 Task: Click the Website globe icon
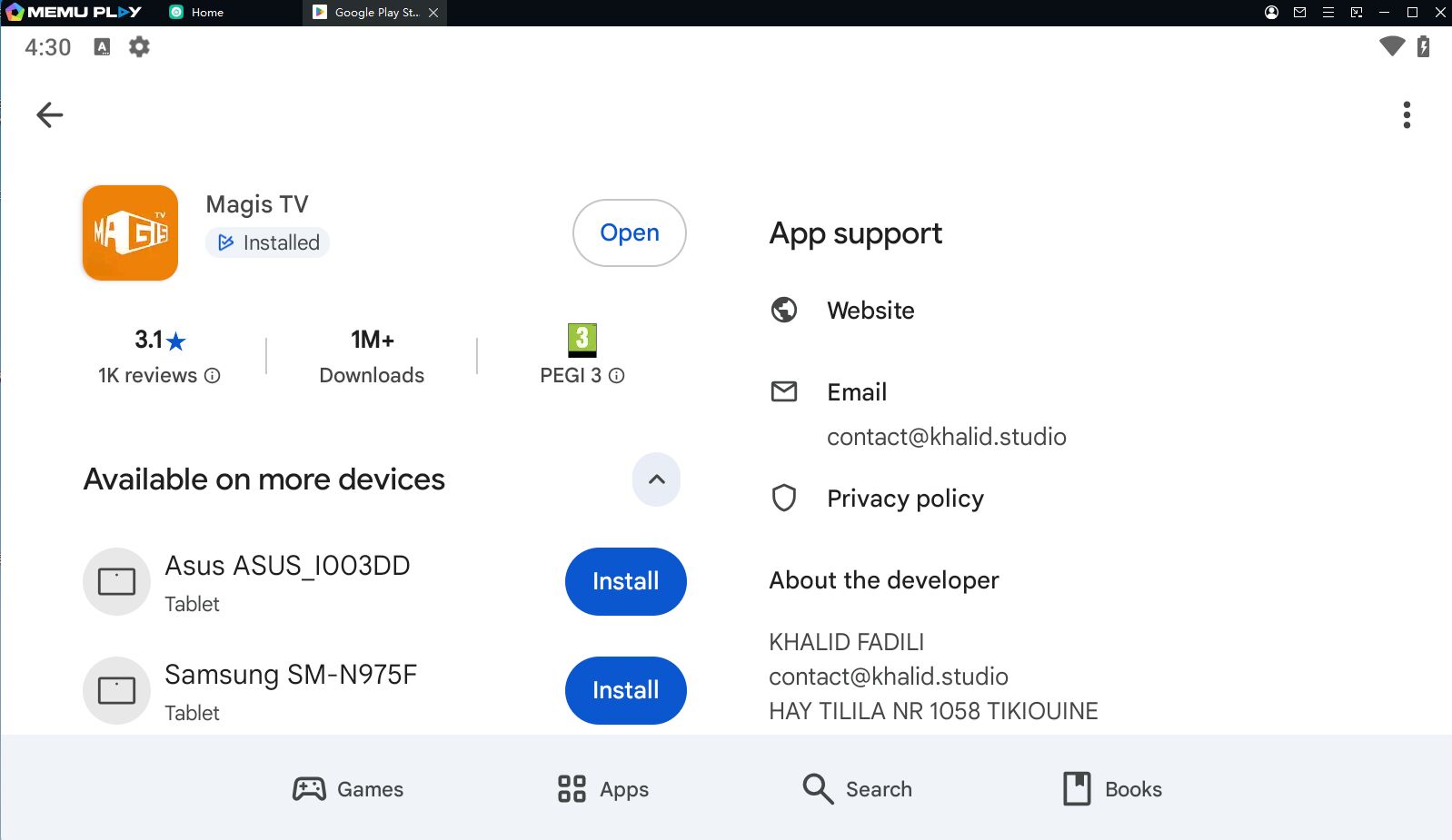(784, 311)
